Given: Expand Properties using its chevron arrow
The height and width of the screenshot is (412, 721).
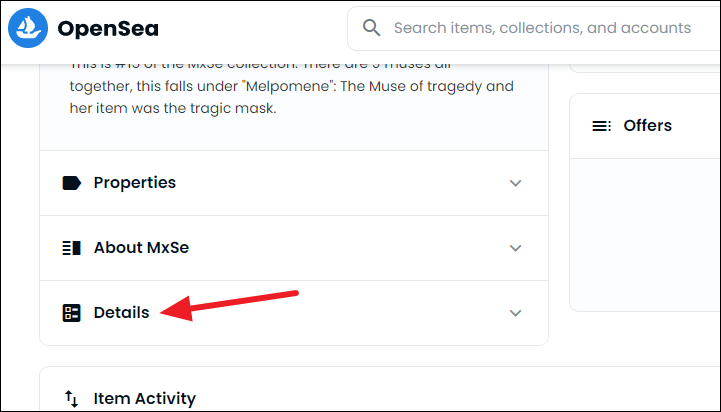Looking at the screenshot, I should point(515,183).
